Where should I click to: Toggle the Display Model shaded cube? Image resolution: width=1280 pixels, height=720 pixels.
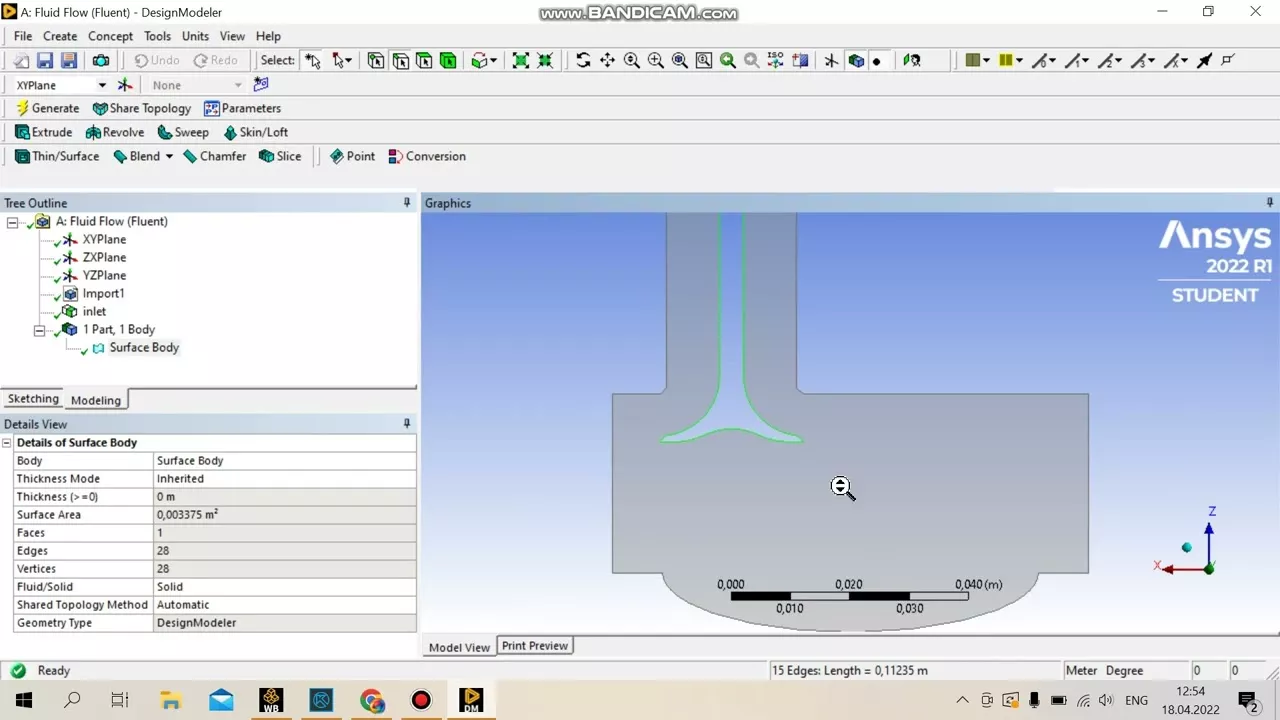click(x=856, y=61)
